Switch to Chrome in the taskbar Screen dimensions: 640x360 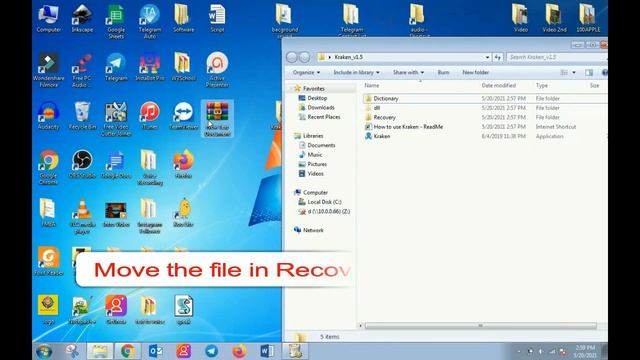[127, 351]
